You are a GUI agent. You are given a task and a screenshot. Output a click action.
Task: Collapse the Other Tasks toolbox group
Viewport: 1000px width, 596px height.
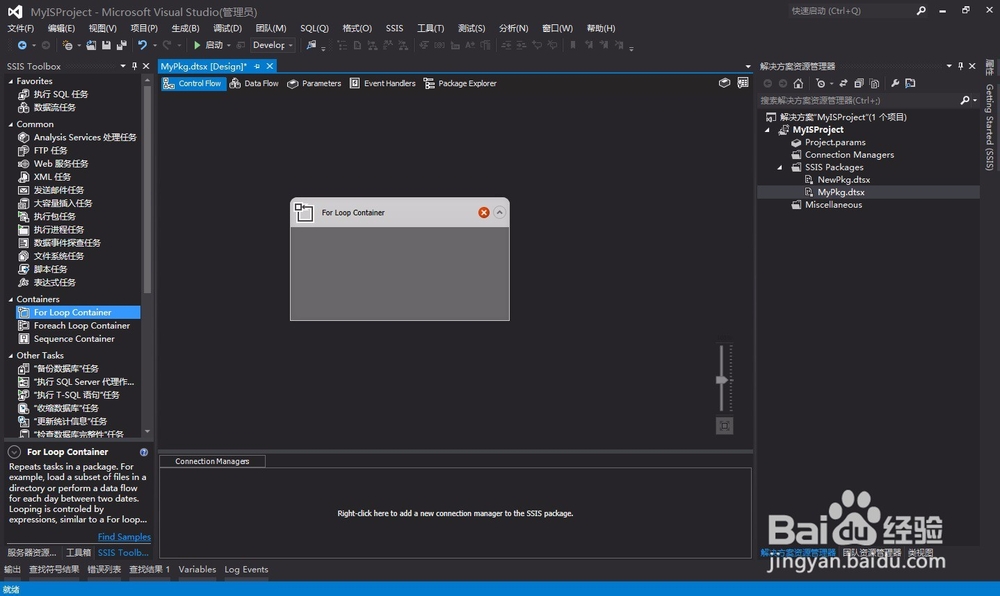pyautogui.click(x=11, y=356)
